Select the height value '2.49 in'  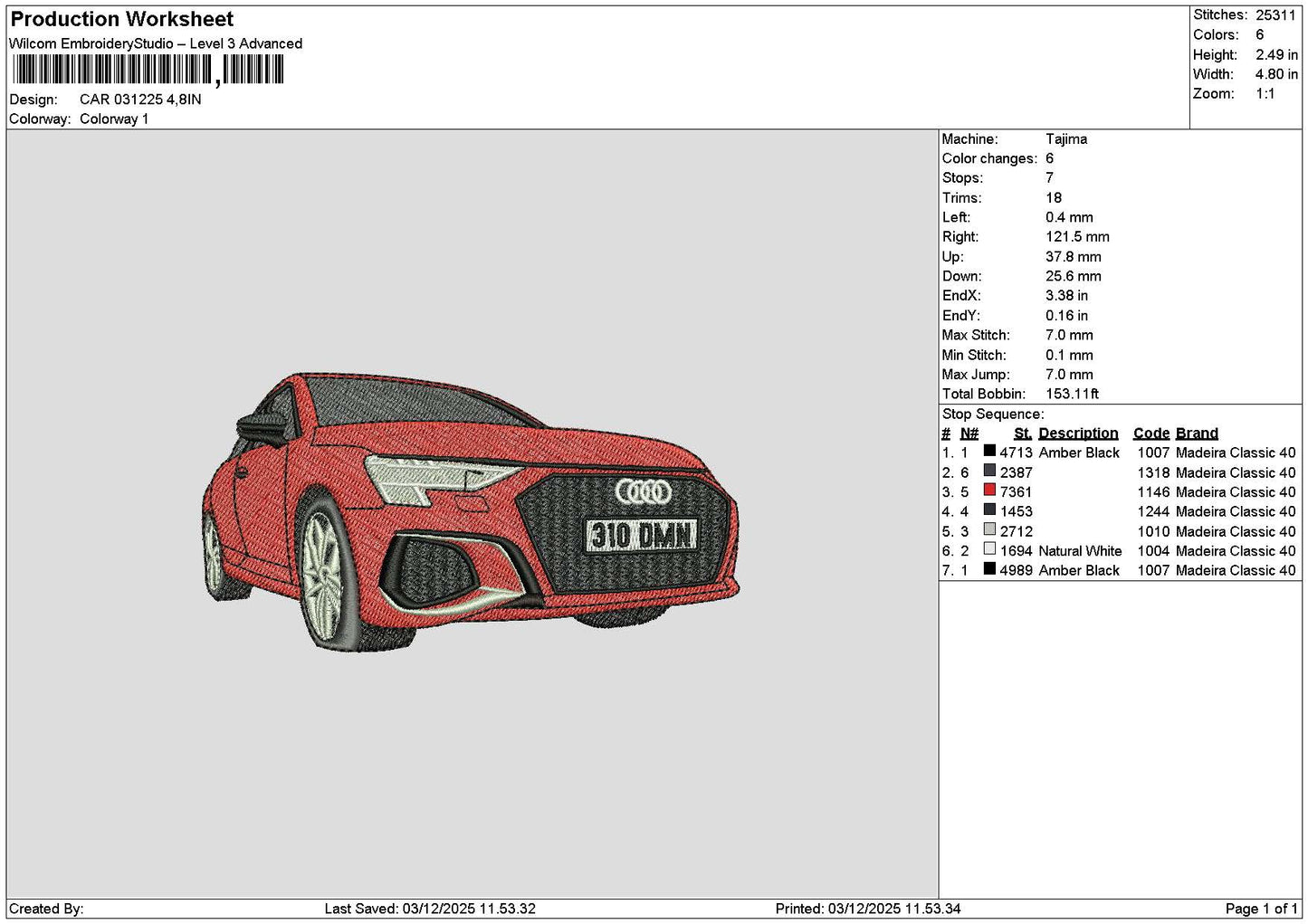(1276, 55)
